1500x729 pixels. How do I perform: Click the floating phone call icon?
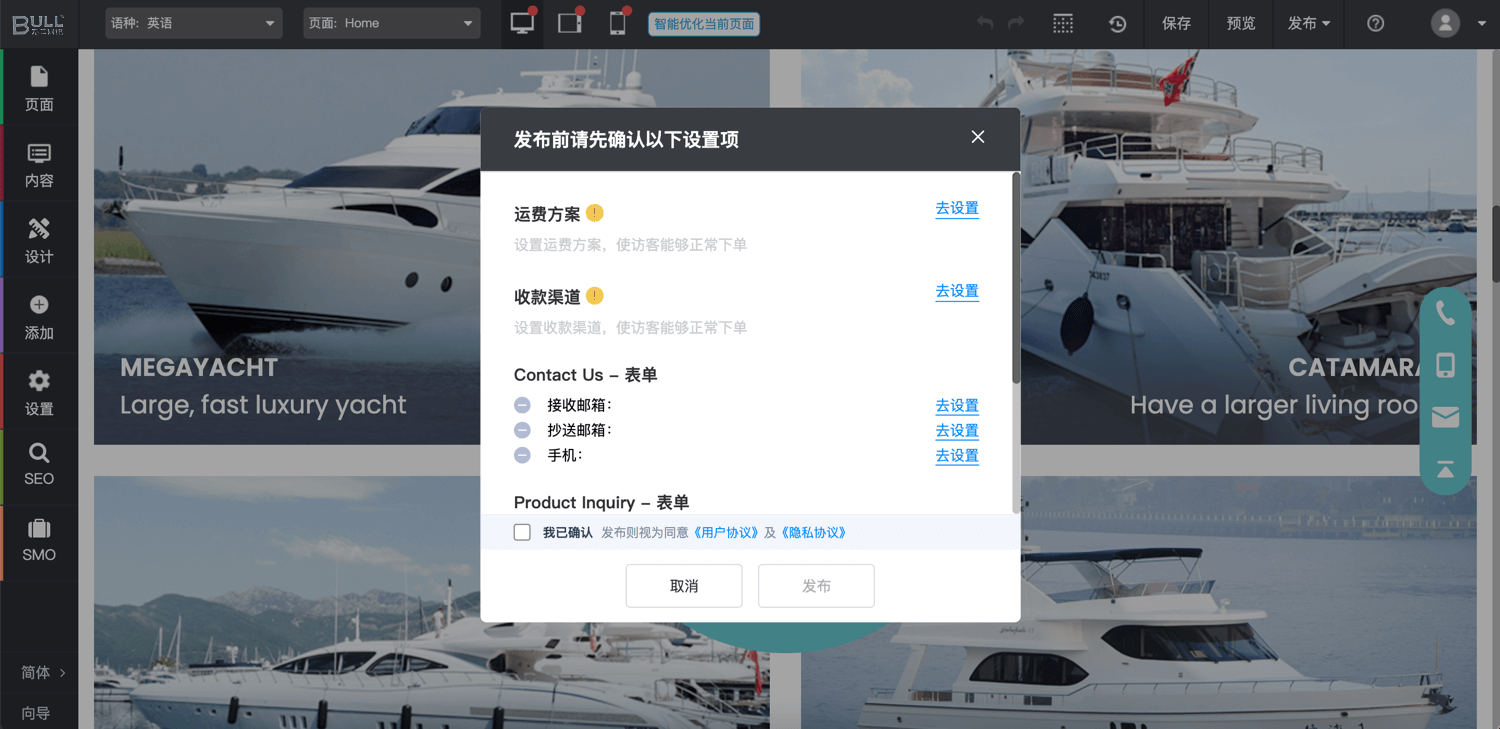[1445, 313]
